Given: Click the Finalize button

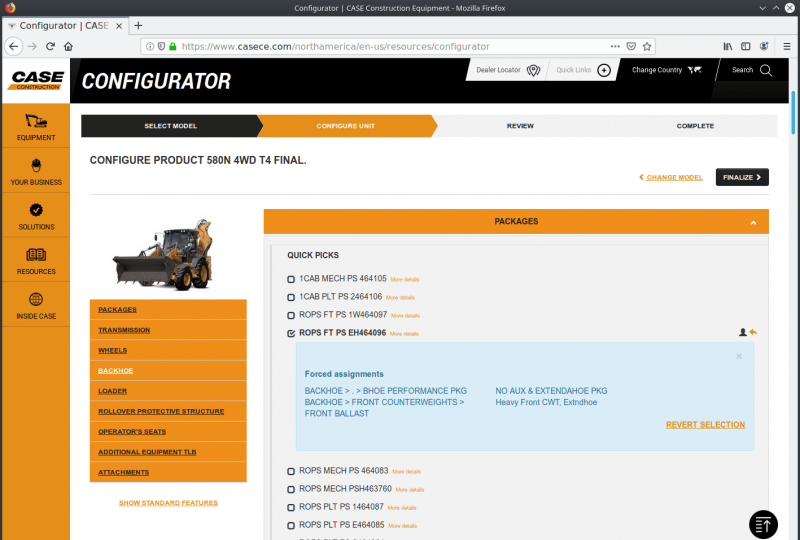Looking at the screenshot, I should pos(742,177).
